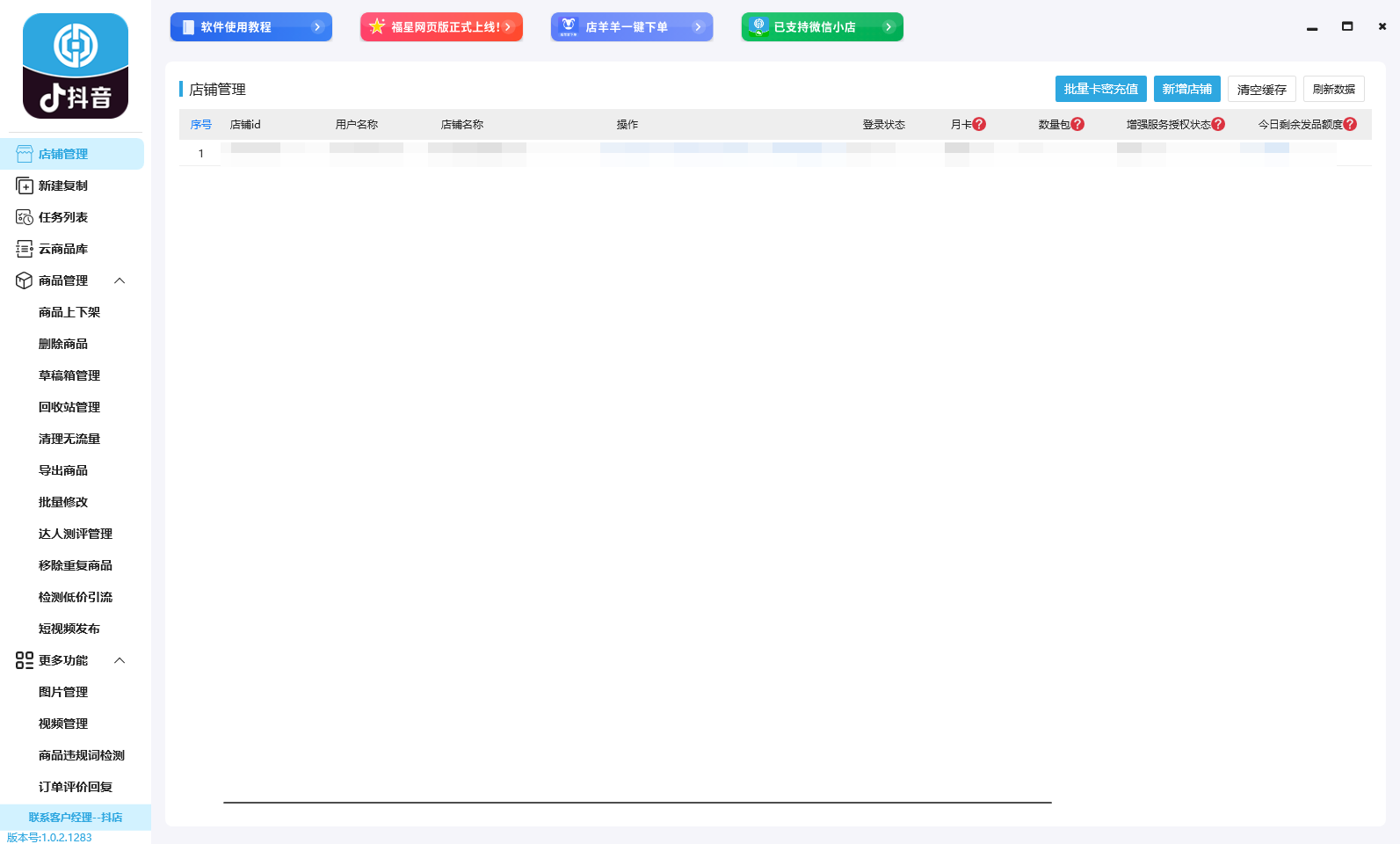1400x844 pixels.
Task: Click the book icon on 软件使用教程 banner
Action: 188,27
